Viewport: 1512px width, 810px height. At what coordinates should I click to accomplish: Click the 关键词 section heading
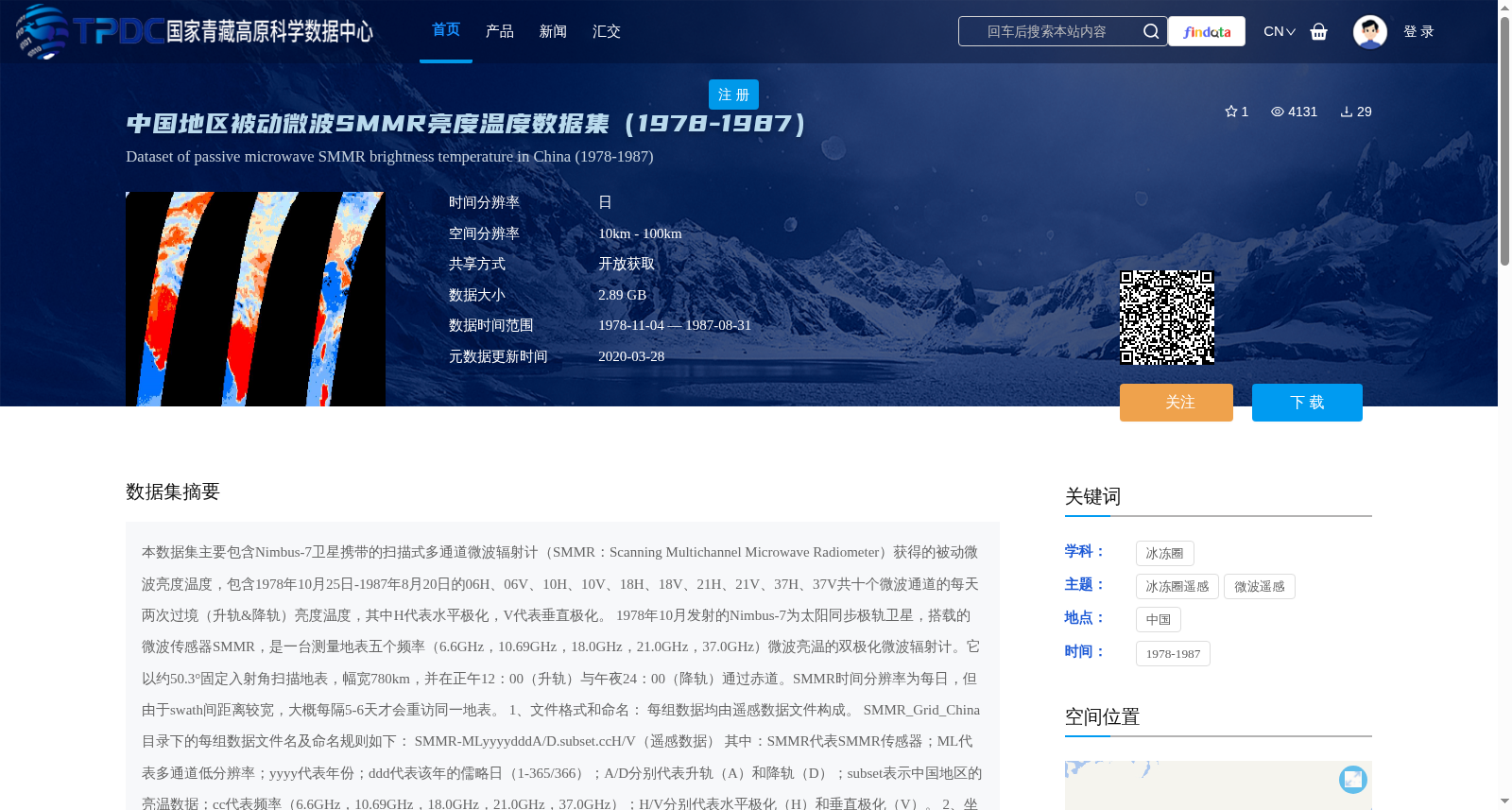(1092, 496)
